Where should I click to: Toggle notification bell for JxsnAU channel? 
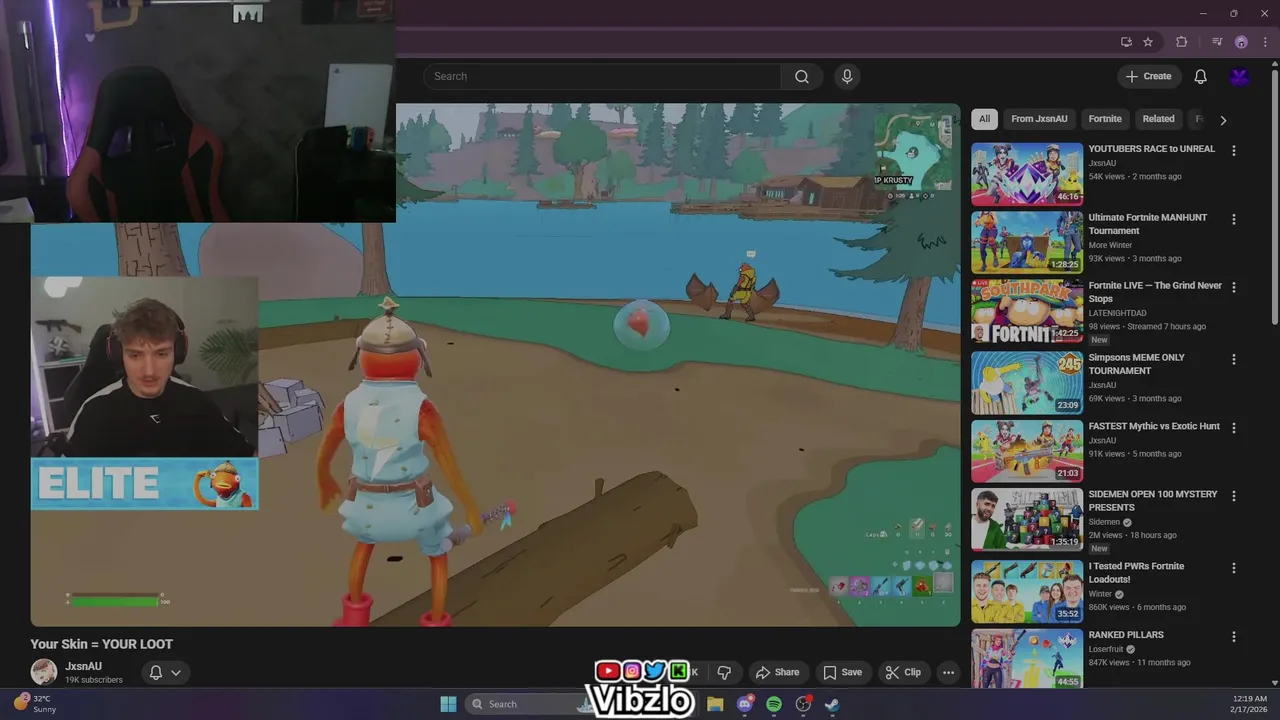pos(156,672)
